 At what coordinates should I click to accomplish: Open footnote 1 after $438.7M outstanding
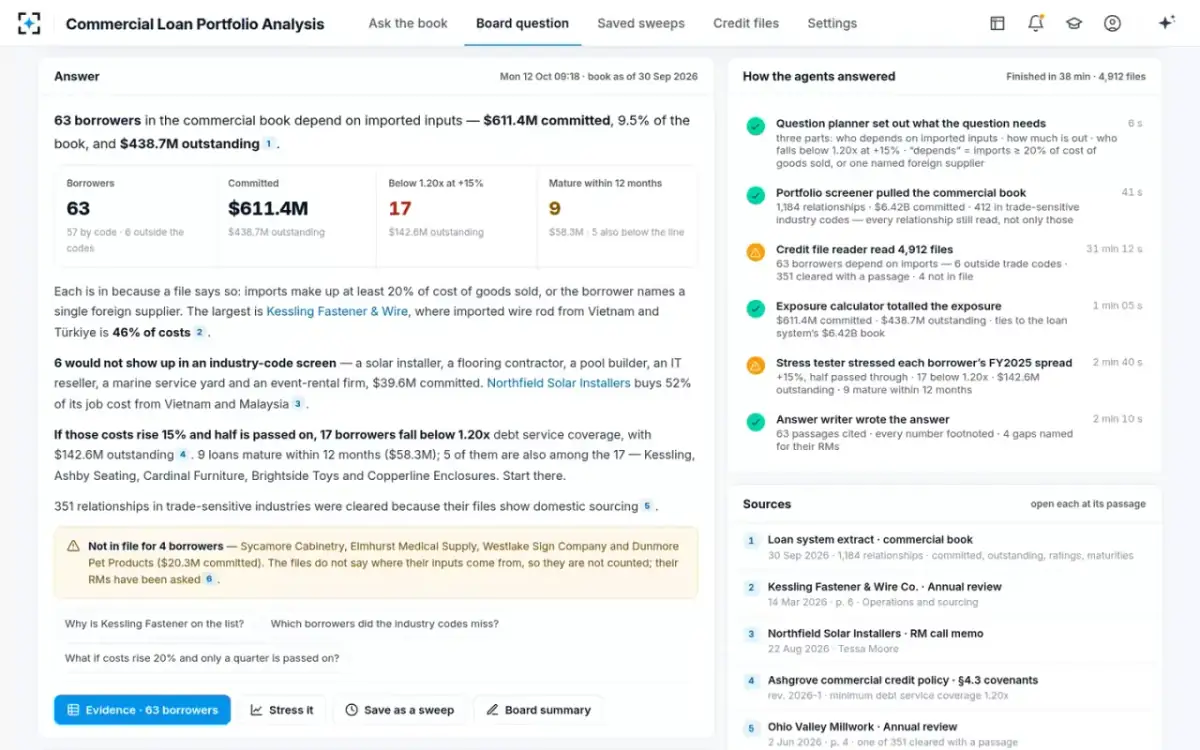[268, 144]
